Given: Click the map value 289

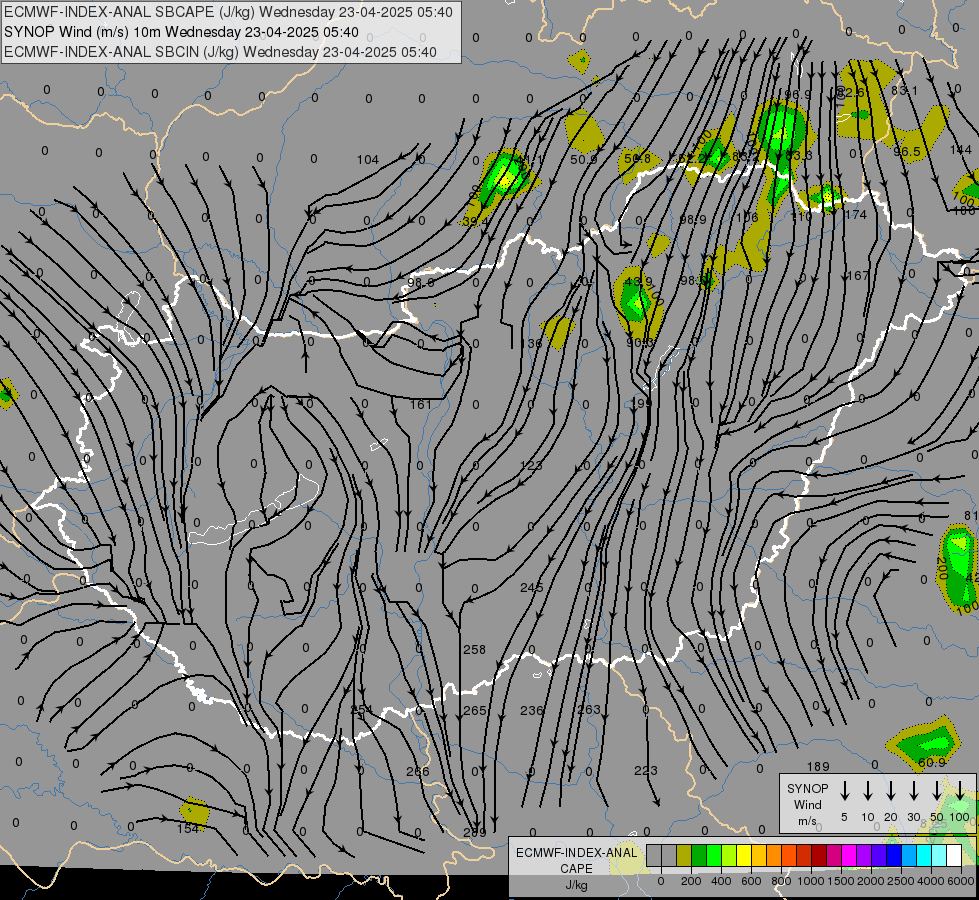Looking at the screenshot, I should click(x=475, y=833).
